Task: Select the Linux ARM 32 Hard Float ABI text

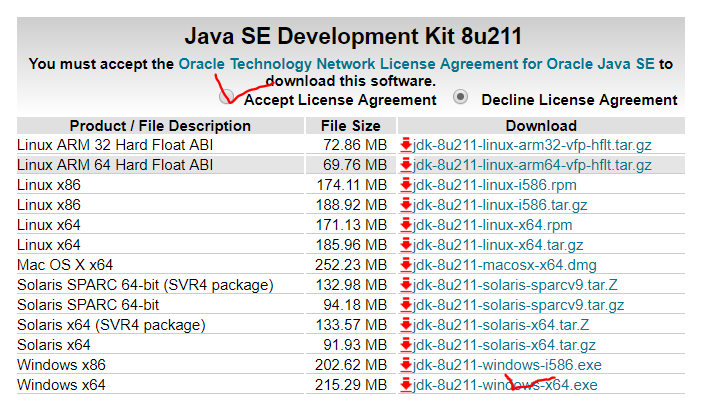Action: click(x=115, y=145)
